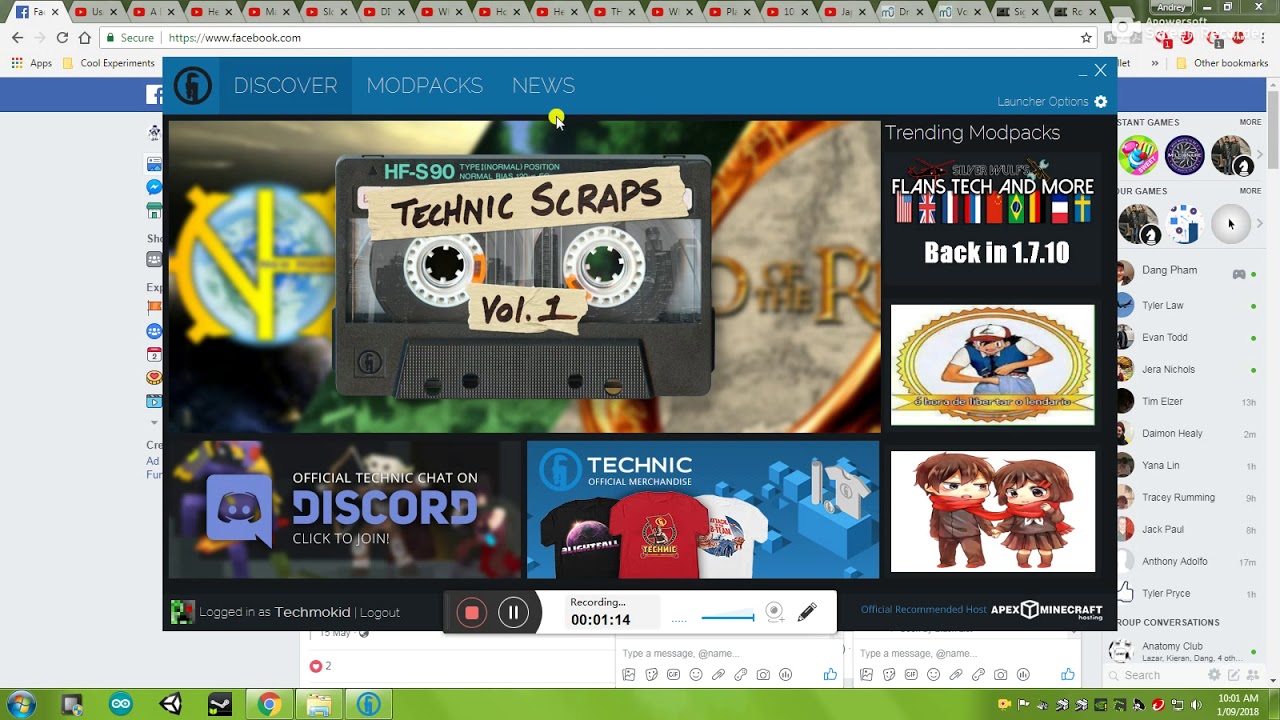Pause the recording
Viewport: 1280px width, 720px height.
(513, 612)
